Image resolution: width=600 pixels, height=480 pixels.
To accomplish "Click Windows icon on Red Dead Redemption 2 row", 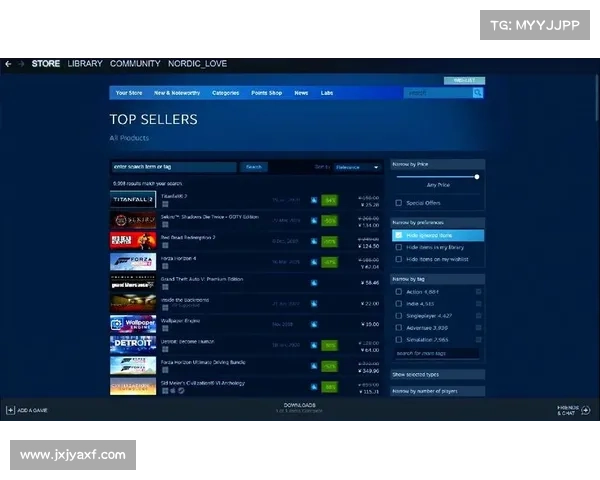I will point(165,245).
